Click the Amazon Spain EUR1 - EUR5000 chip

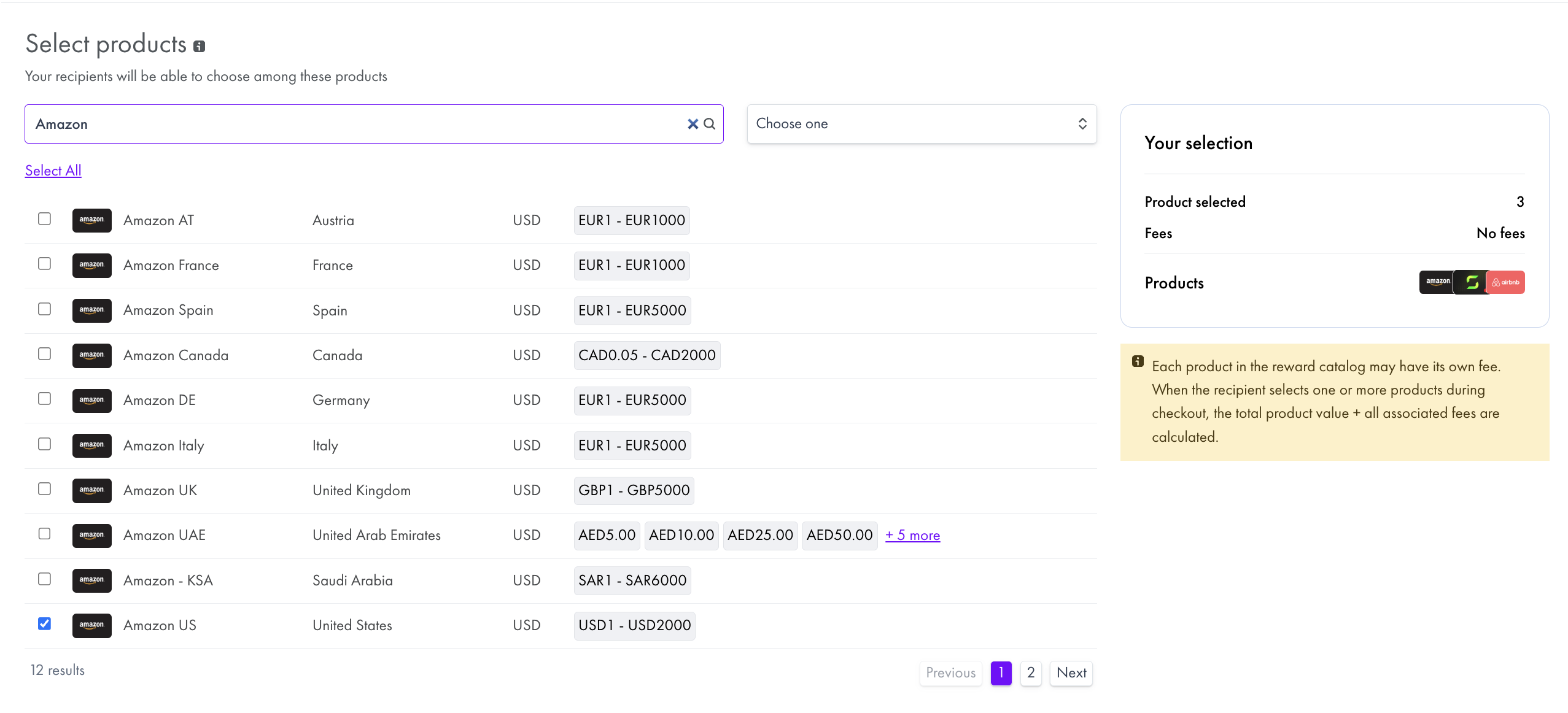pos(632,310)
